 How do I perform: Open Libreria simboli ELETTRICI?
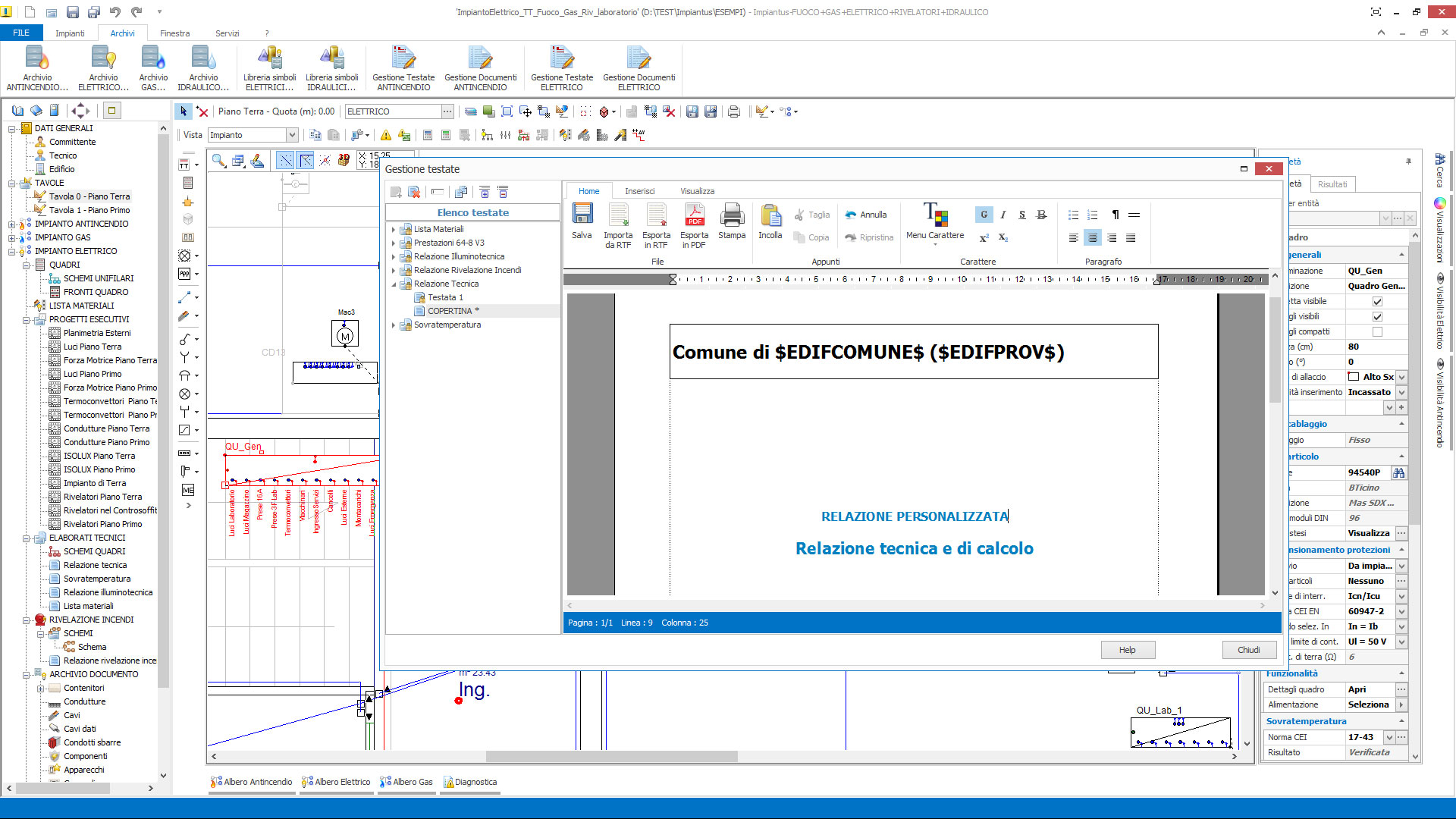pos(270,67)
